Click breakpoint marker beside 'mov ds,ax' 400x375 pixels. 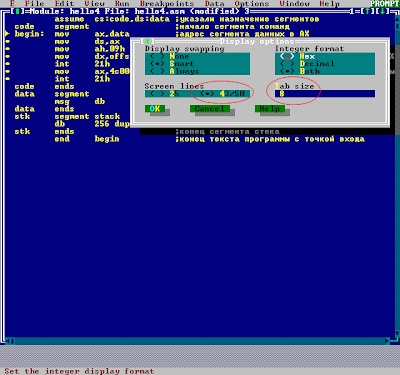tap(7, 41)
